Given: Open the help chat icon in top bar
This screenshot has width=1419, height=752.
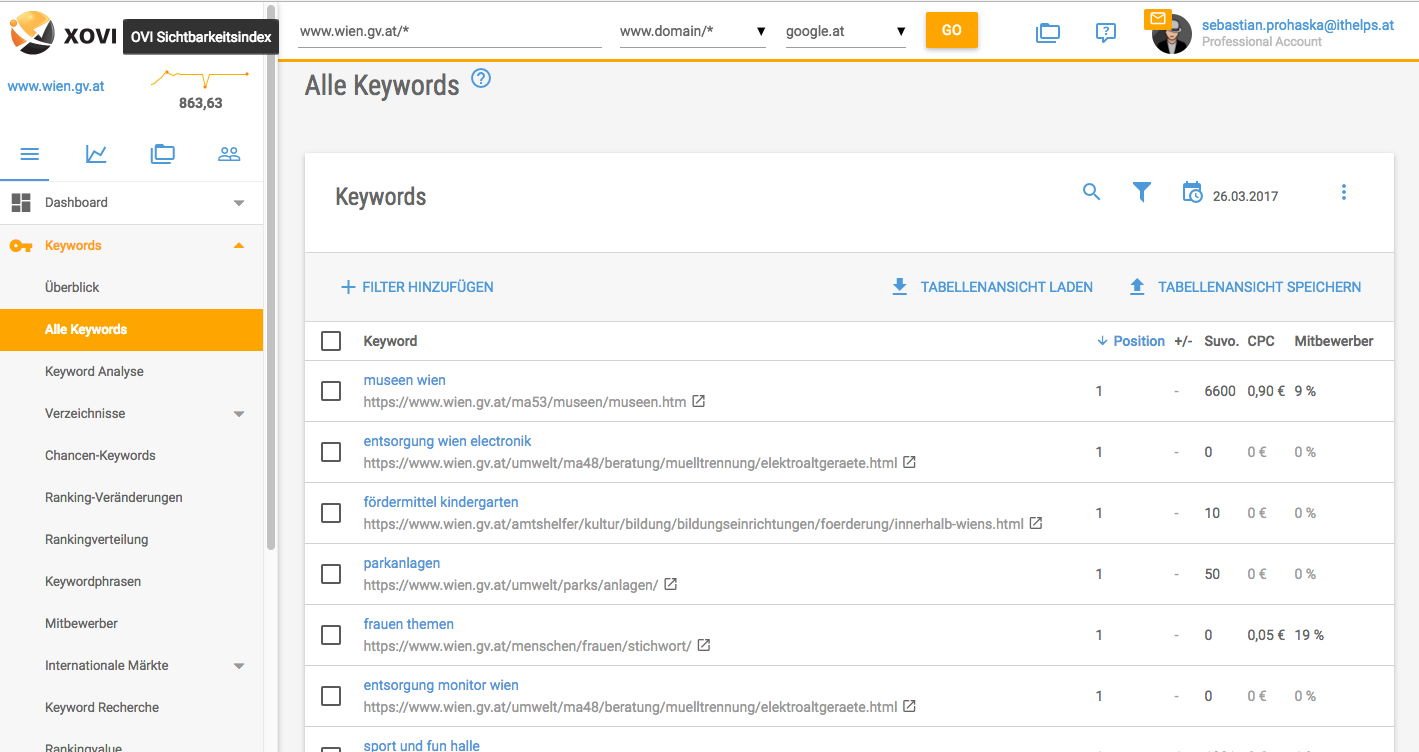Looking at the screenshot, I should coord(1105,32).
